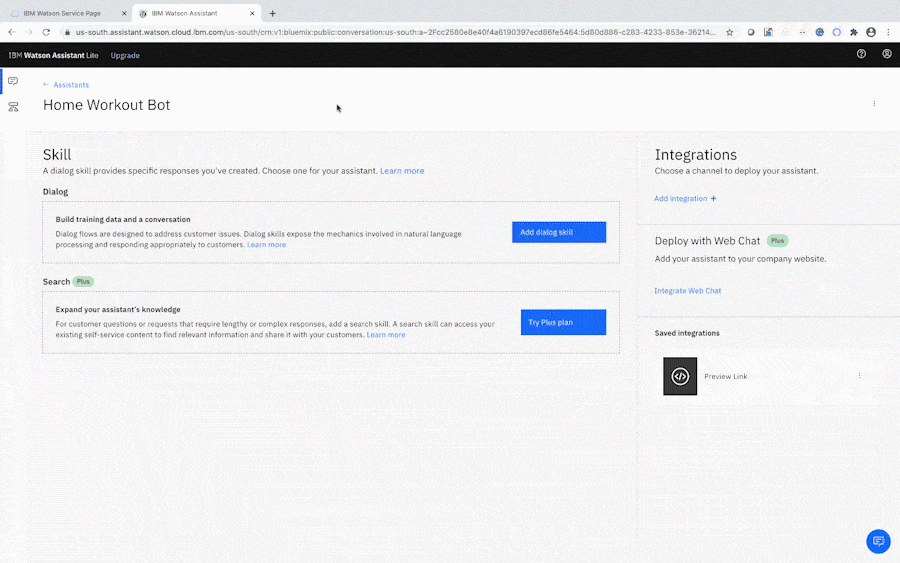Open the Chrome three-dot menu
Image resolution: width=900 pixels, height=563 pixels.
click(888, 32)
